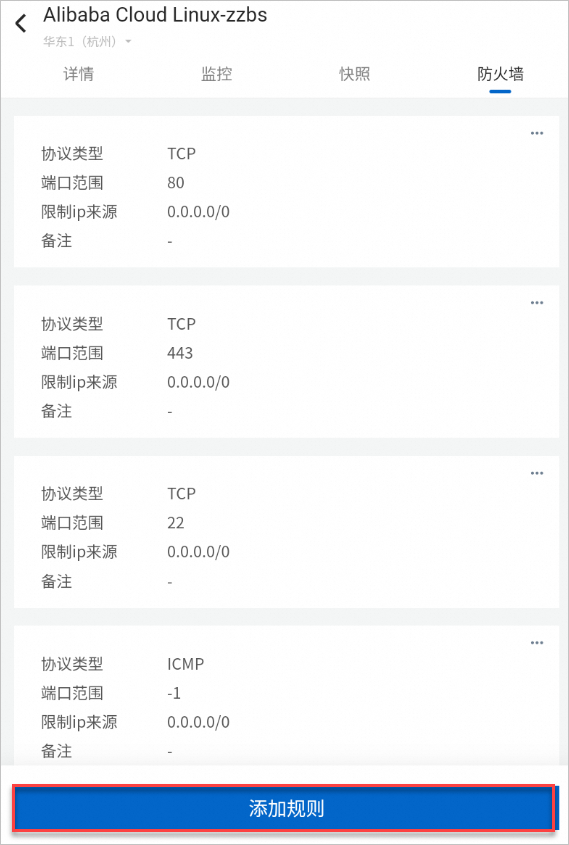Click the 添加规则 button
Image resolution: width=569 pixels, height=845 pixels.
tap(284, 808)
